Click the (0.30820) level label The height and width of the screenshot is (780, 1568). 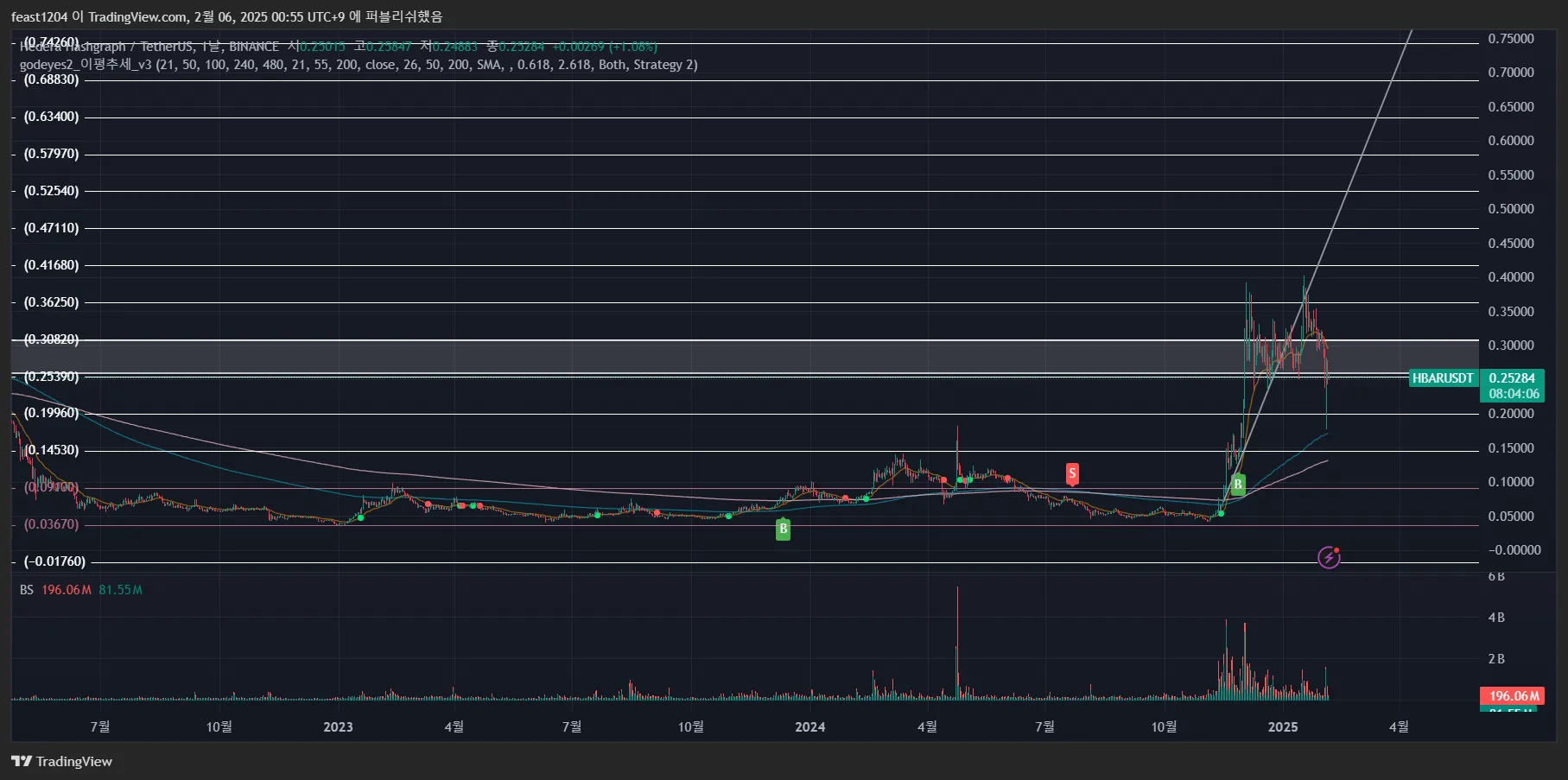[x=51, y=339]
